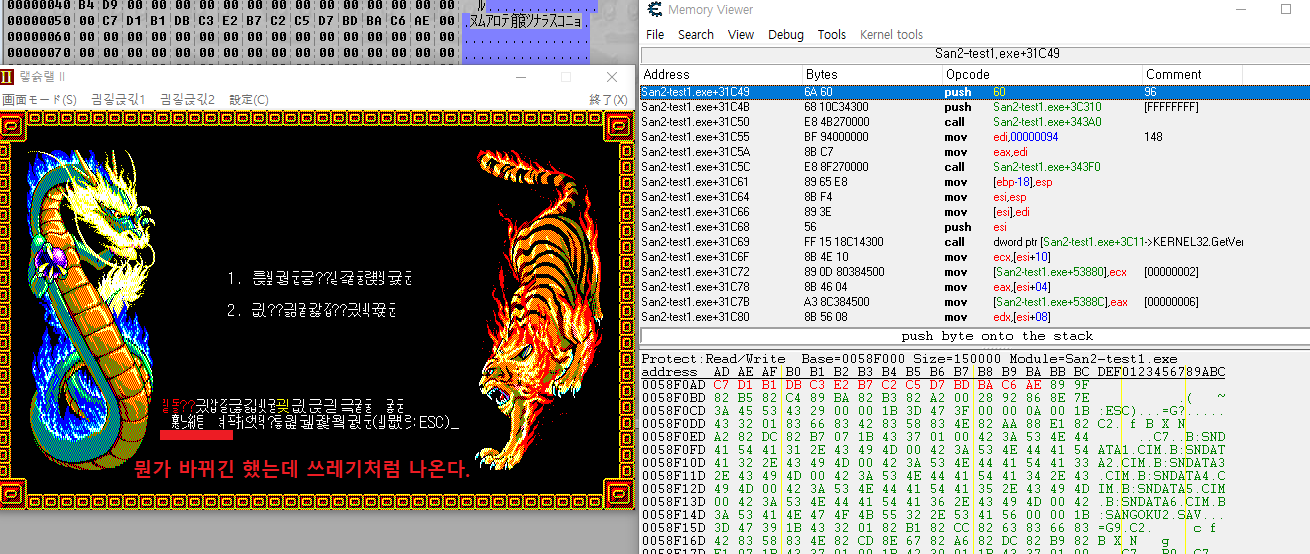Open the Kernel tools menu
The height and width of the screenshot is (554, 1310).
point(891,34)
